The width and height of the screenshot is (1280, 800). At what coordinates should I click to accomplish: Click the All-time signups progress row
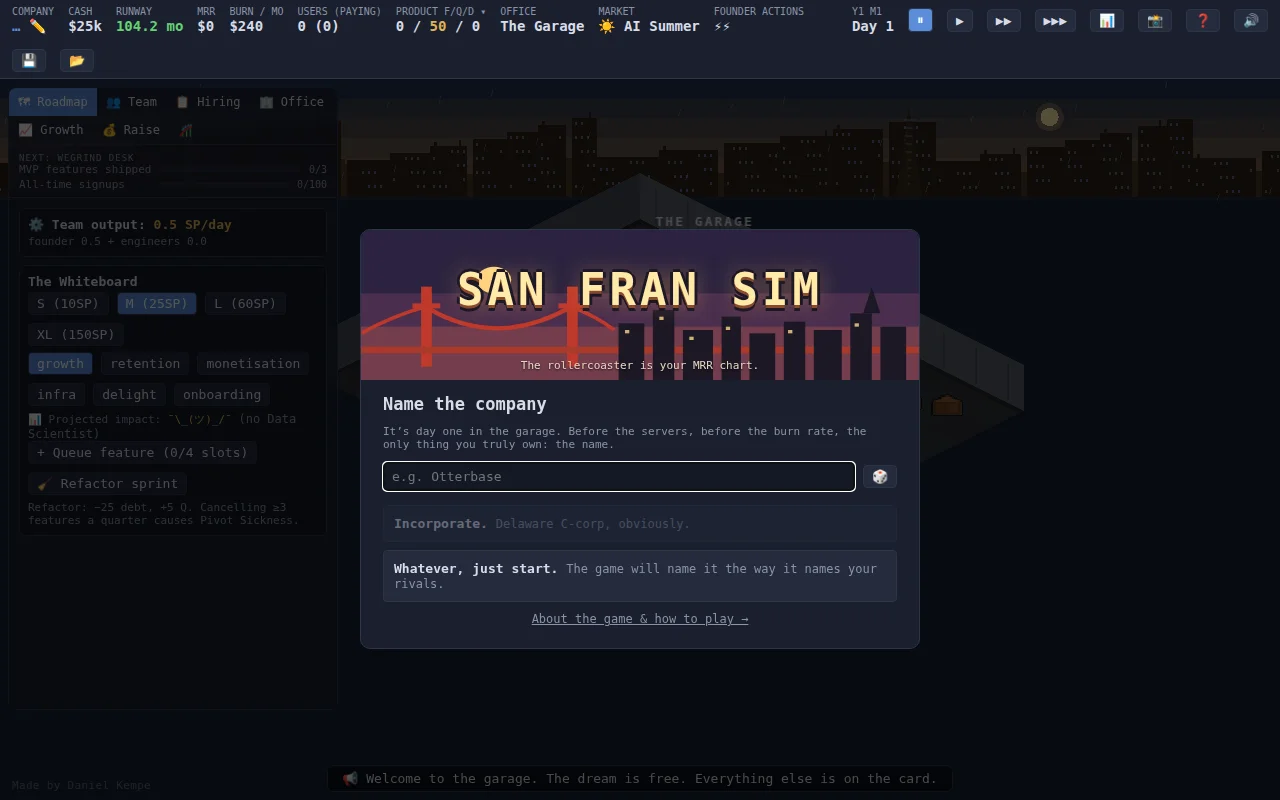[x=173, y=184]
